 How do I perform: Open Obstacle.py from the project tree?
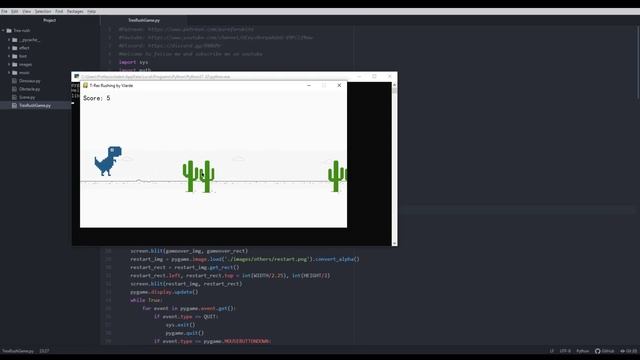(x=29, y=89)
